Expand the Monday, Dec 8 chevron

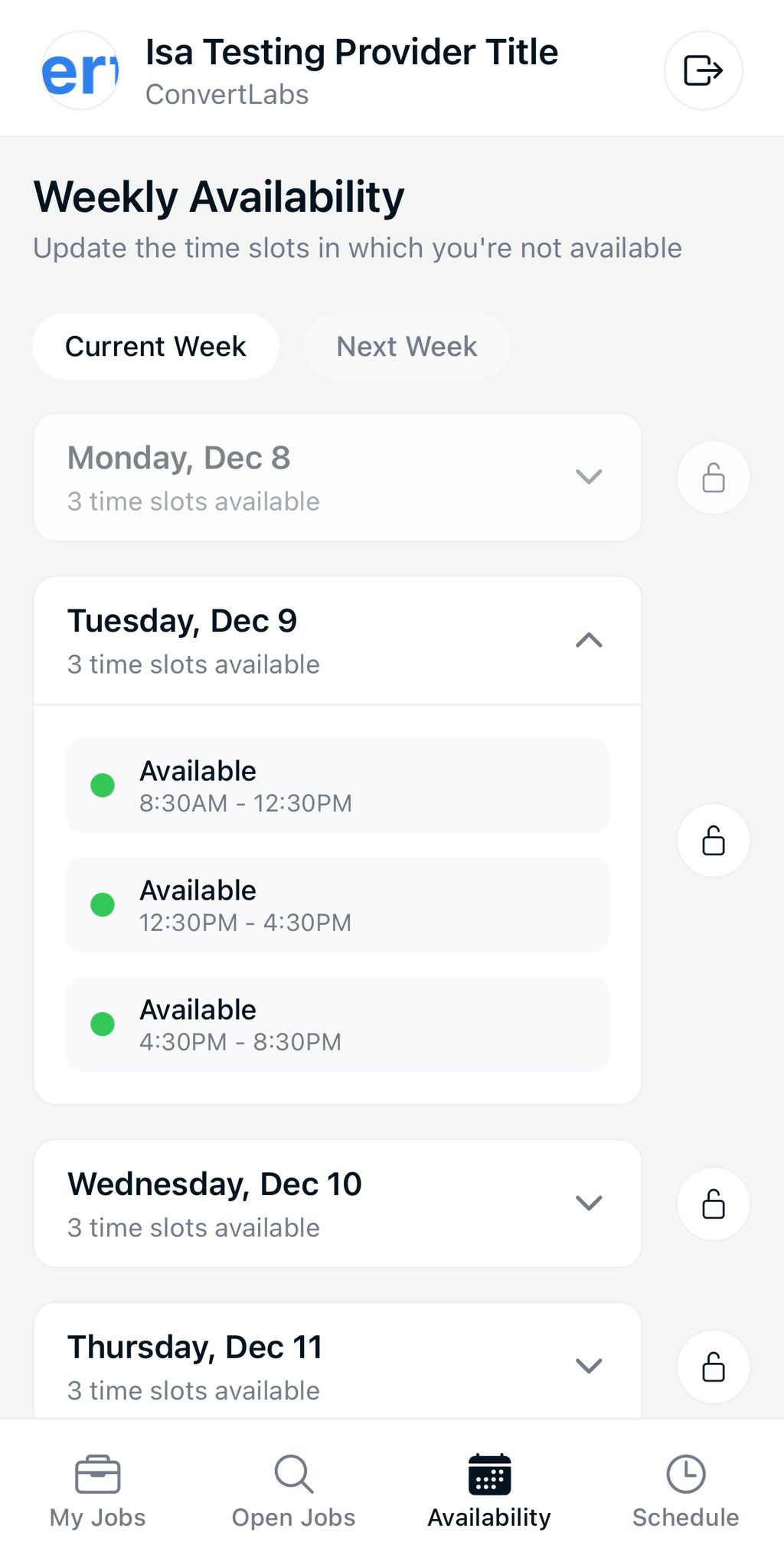(588, 477)
